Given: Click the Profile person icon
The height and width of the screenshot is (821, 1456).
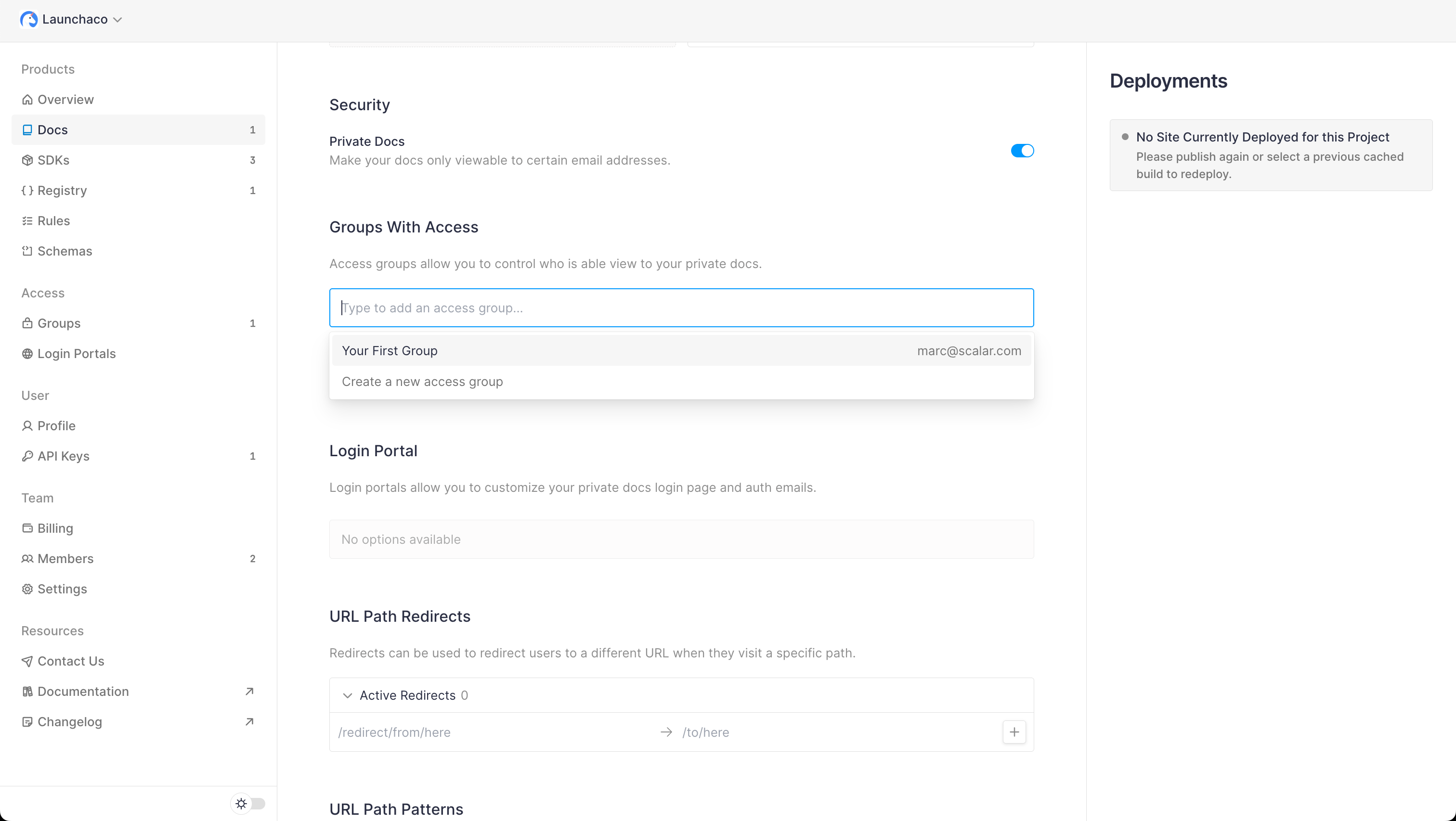Looking at the screenshot, I should click(x=27, y=426).
